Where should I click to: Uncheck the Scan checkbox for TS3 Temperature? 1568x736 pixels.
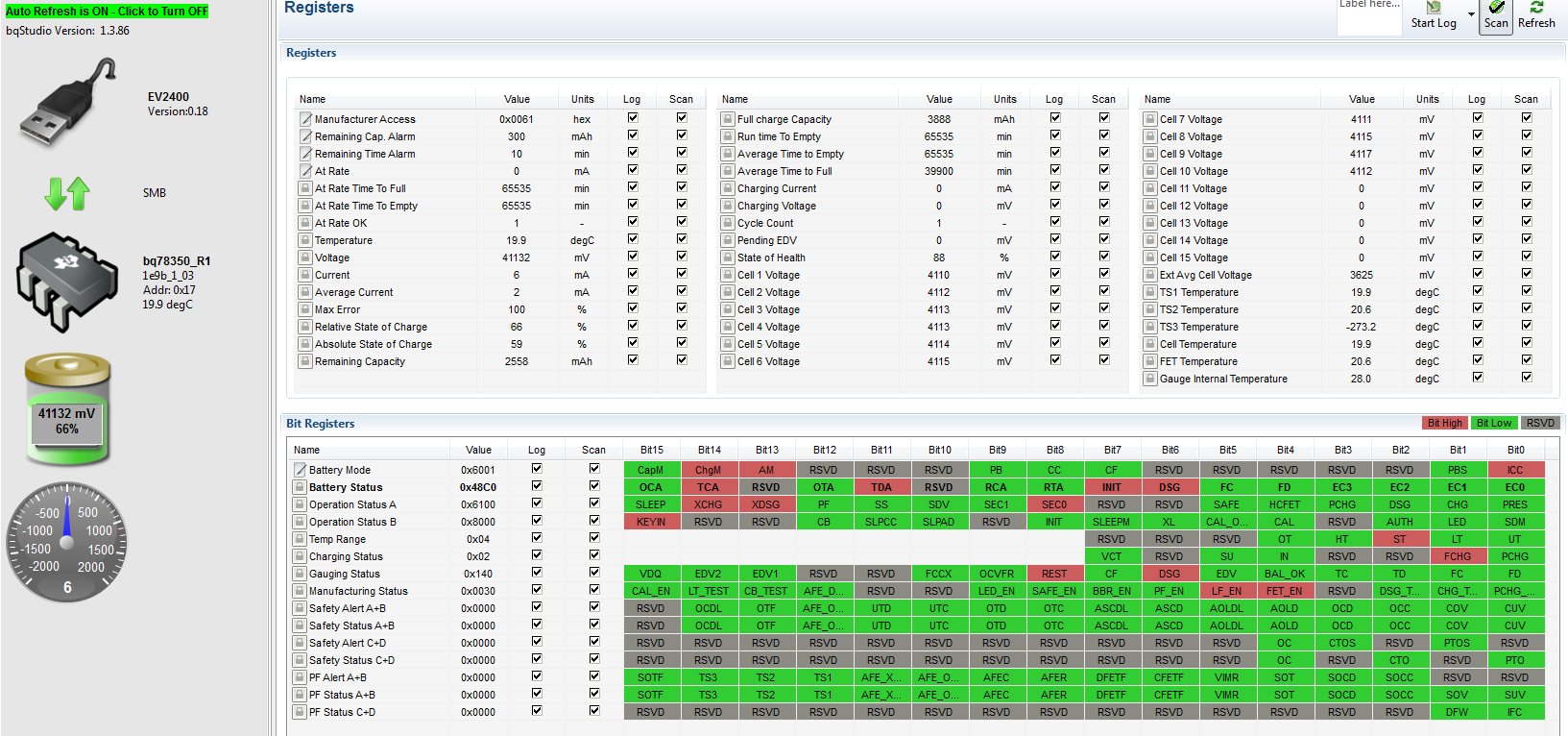click(x=1527, y=326)
